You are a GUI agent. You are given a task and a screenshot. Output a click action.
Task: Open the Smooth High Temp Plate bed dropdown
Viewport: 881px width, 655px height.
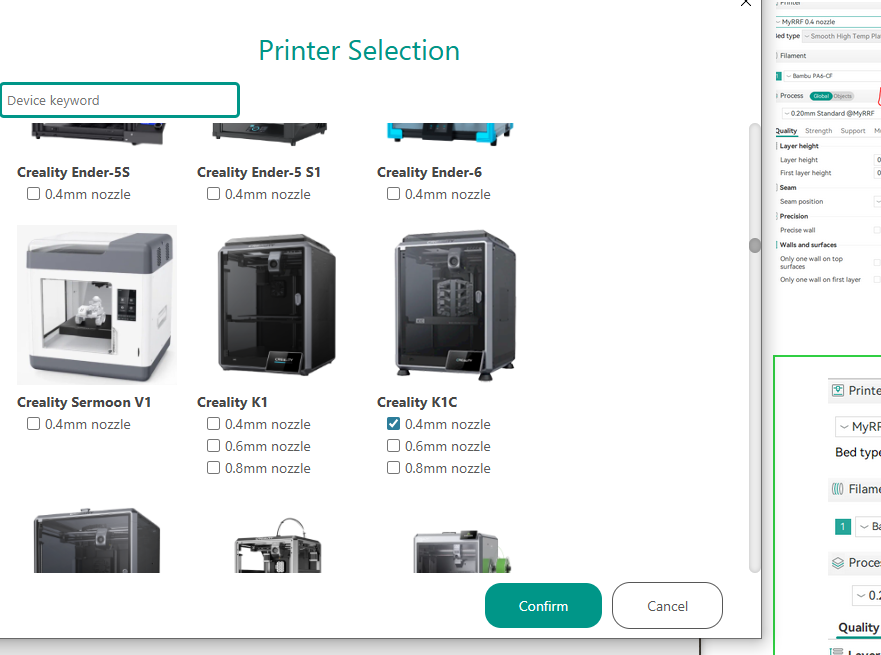pos(842,37)
